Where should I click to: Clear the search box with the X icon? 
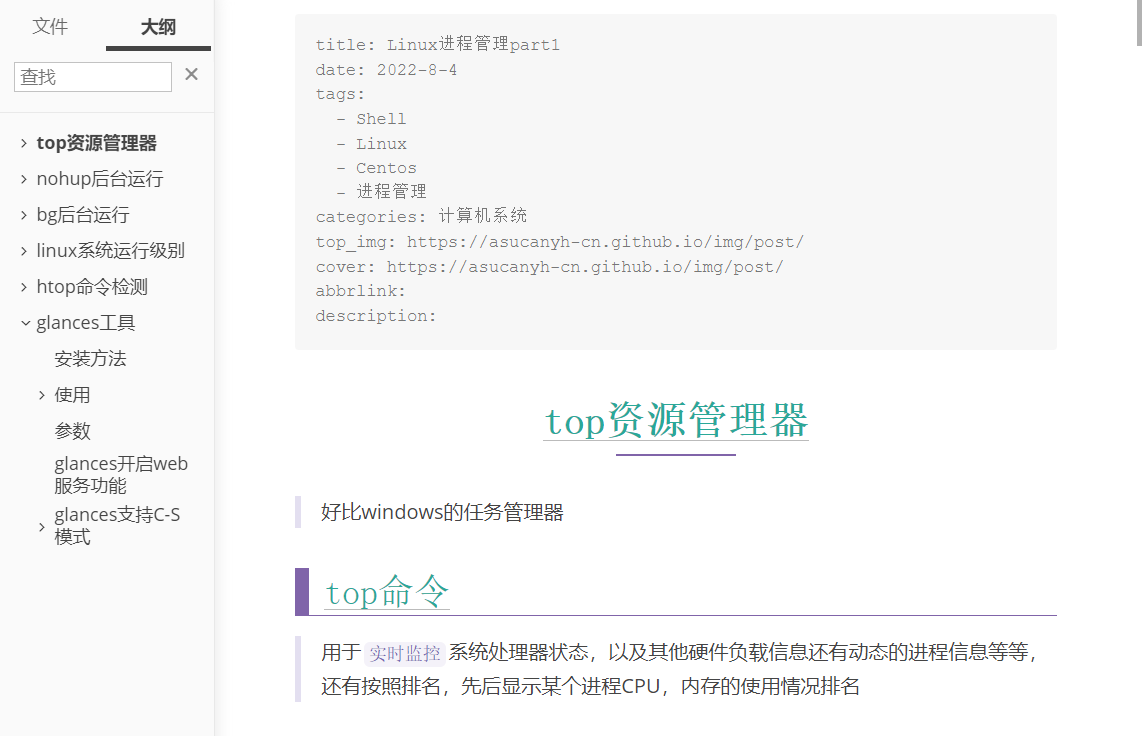tap(190, 73)
